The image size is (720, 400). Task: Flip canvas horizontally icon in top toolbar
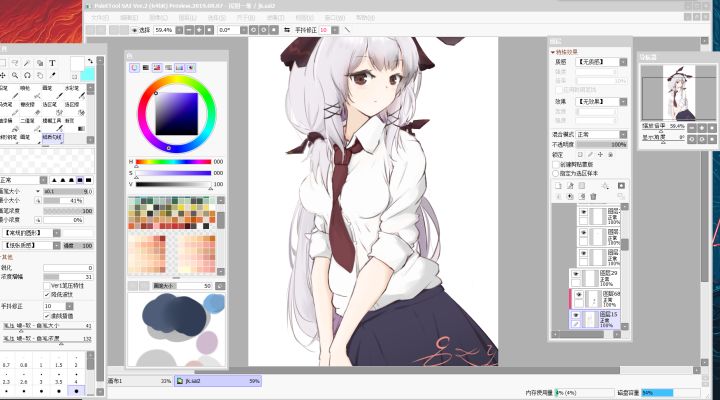pyautogui.click(x=287, y=30)
